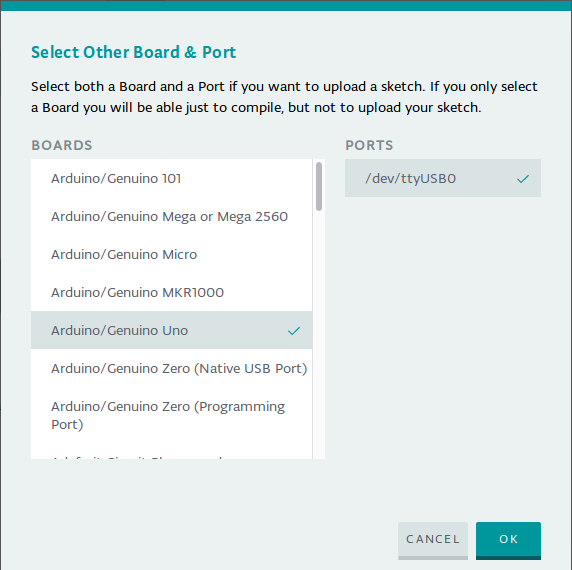The height and width of the screenshot is (570, 572).
Task: Confirm selection with the OK button
Action: (508, 540)
